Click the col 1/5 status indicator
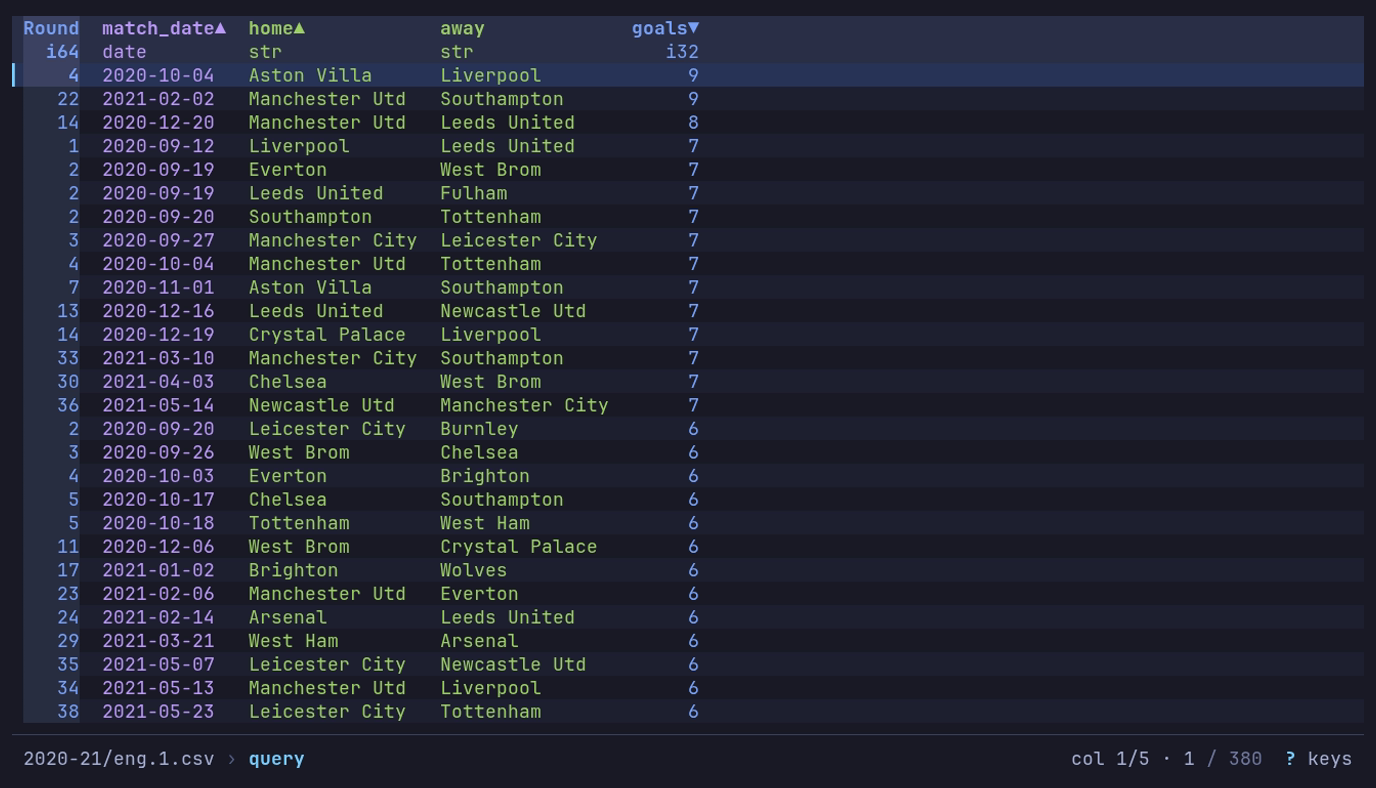 tap(1110, 759)
